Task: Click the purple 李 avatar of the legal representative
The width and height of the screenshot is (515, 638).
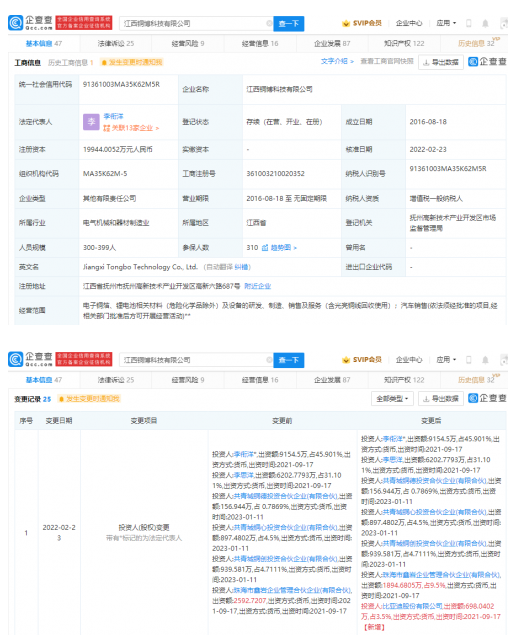Action: [x=91, y=122]
